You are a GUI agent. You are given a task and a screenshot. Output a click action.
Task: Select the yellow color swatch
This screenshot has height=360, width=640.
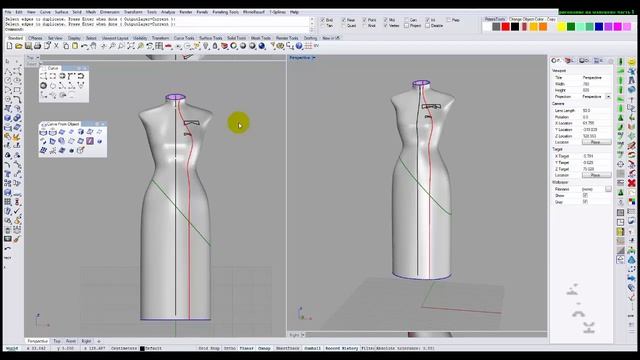click(x=562, y=27)
